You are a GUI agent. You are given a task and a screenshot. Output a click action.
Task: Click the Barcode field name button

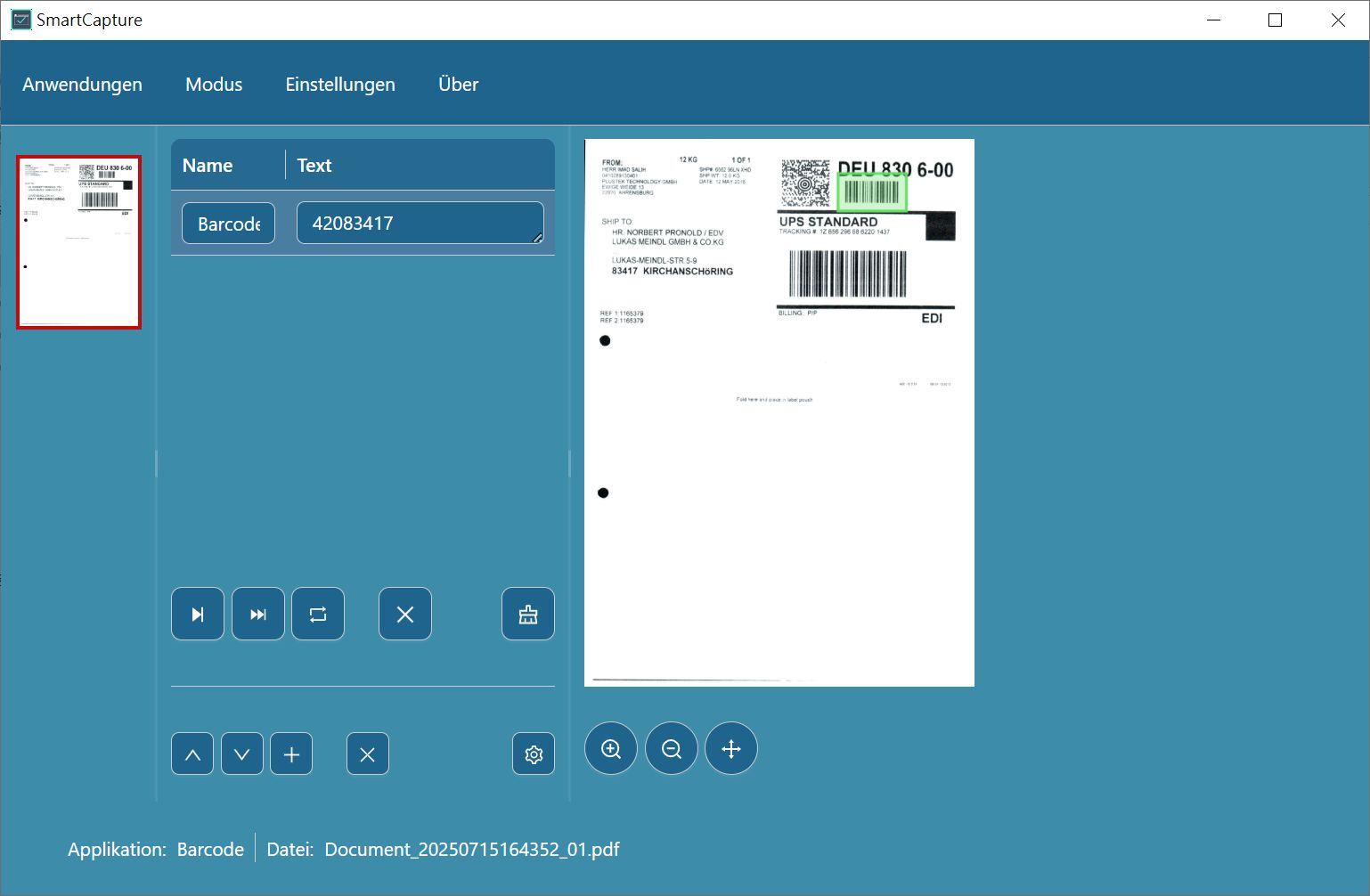point(229,223)
